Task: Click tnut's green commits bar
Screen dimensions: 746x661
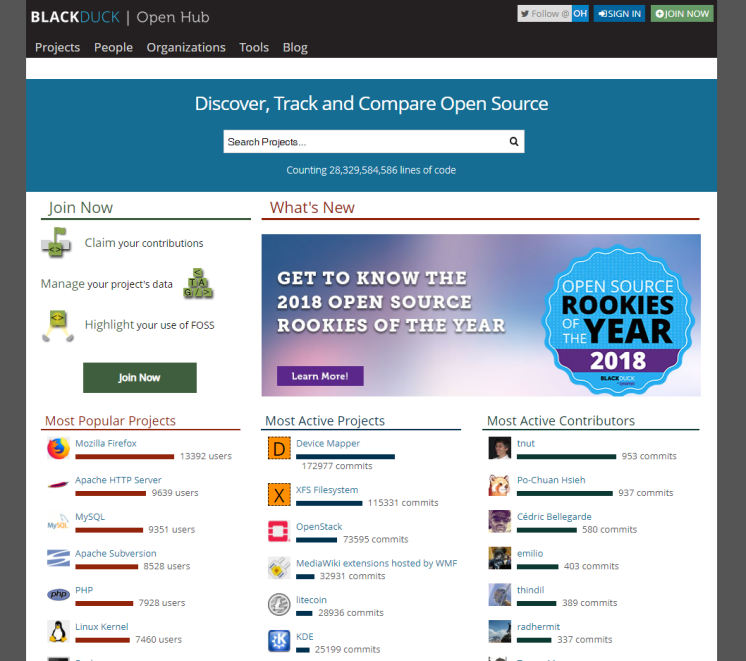Action: [x=566, y=456]
